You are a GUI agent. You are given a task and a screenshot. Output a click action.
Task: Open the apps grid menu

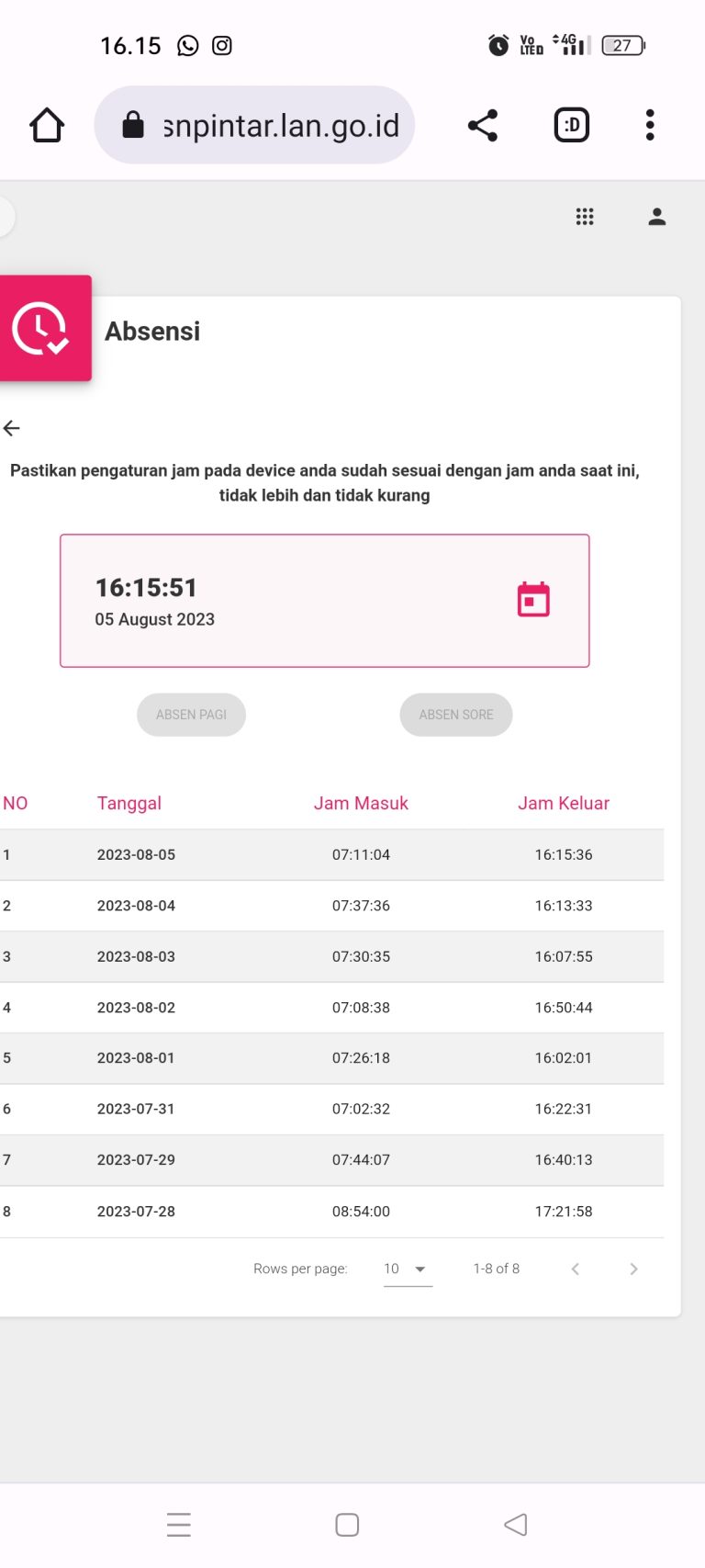click(x=585, y=217)
